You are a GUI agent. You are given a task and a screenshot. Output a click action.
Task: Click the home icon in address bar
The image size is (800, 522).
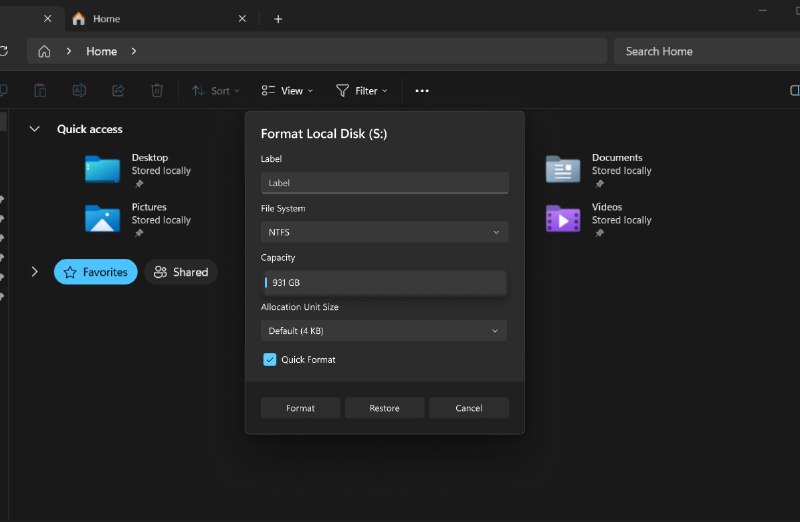coord(44,52)
